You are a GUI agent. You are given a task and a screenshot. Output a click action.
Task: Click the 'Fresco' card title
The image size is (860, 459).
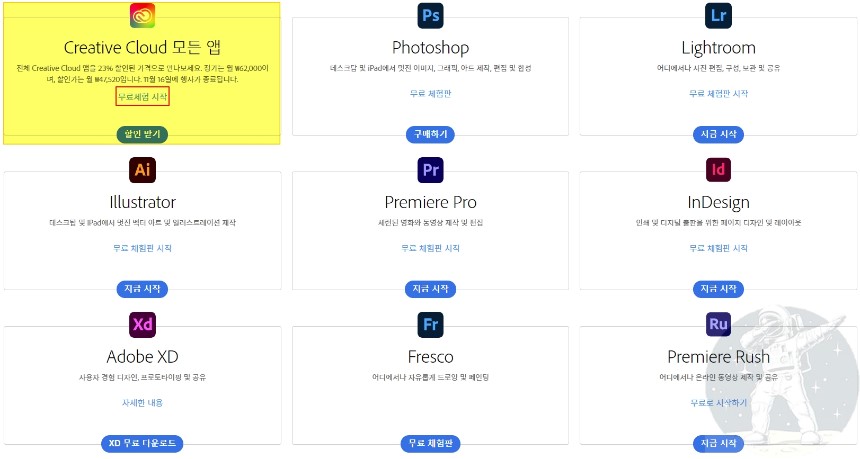click(x=431, y=357)
